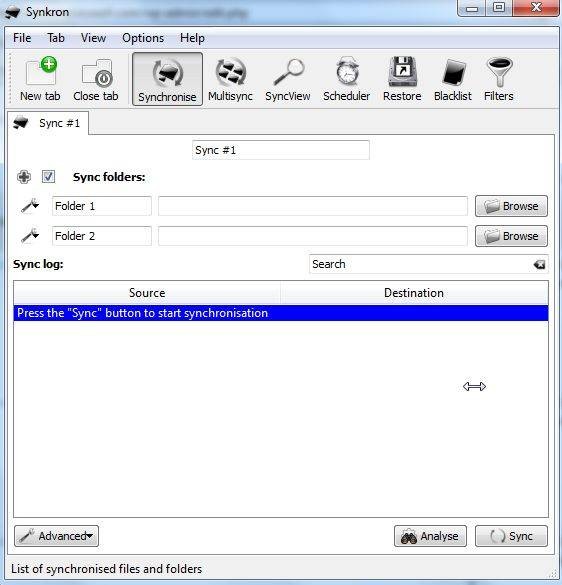Open the Blacklist tool
The height and width of the screenshot is (585, 562).
(x=453, y=79)
